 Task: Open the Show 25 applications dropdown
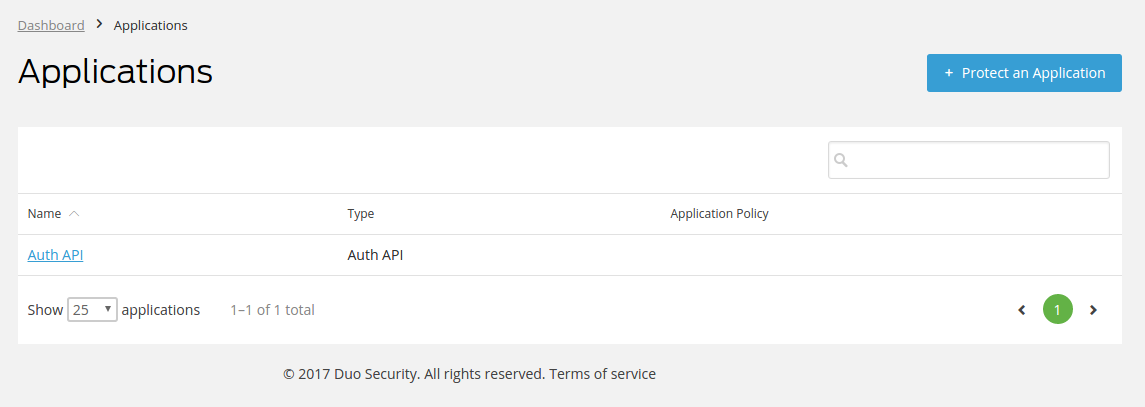93,310
